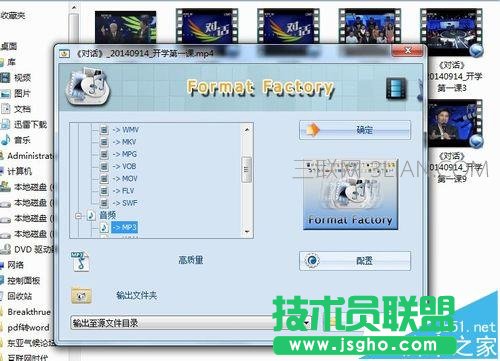Click the 音频 category note icon
This screenshot has height=361, width=500.
91,215
